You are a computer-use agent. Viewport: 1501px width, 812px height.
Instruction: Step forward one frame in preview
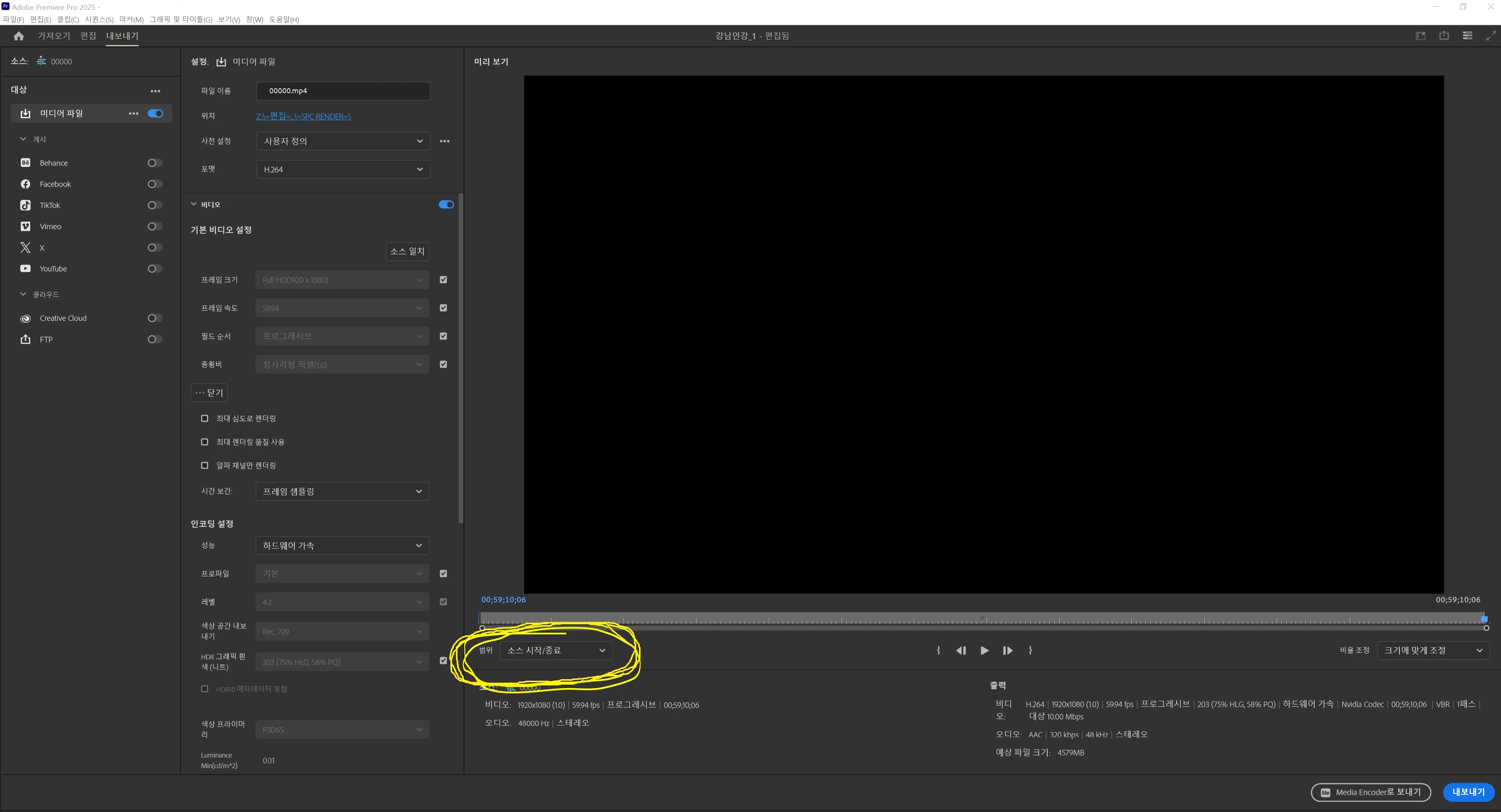(x=1007, y=651)
